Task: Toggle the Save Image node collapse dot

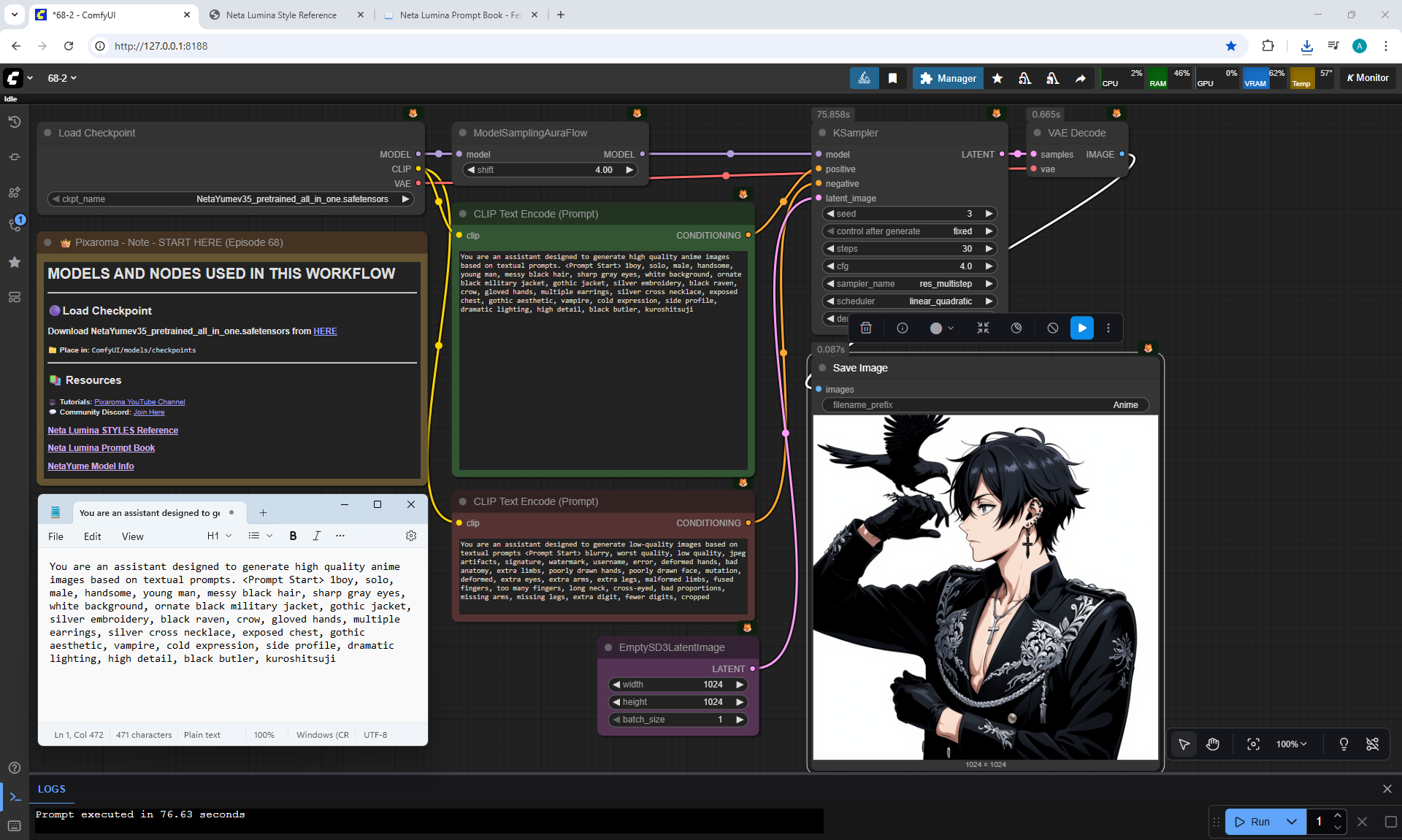Action: click(822, 368)
